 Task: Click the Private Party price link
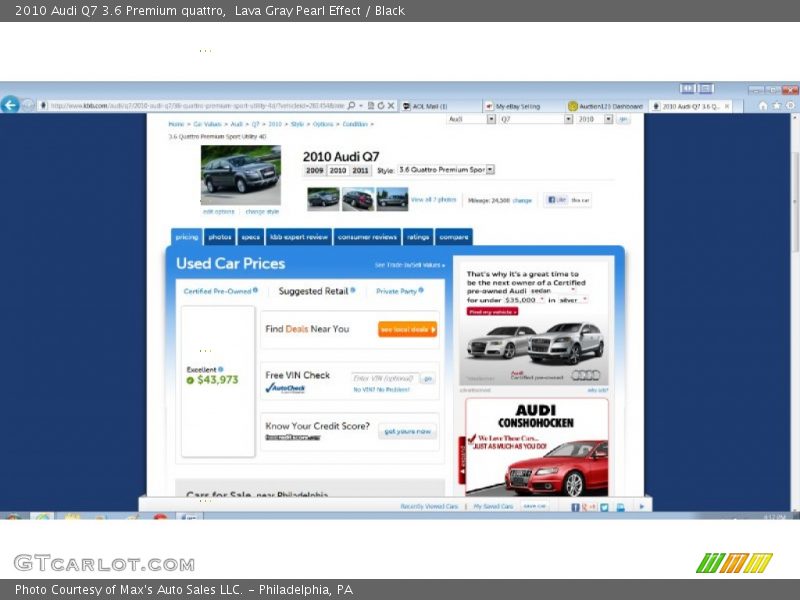click(396, 291)
